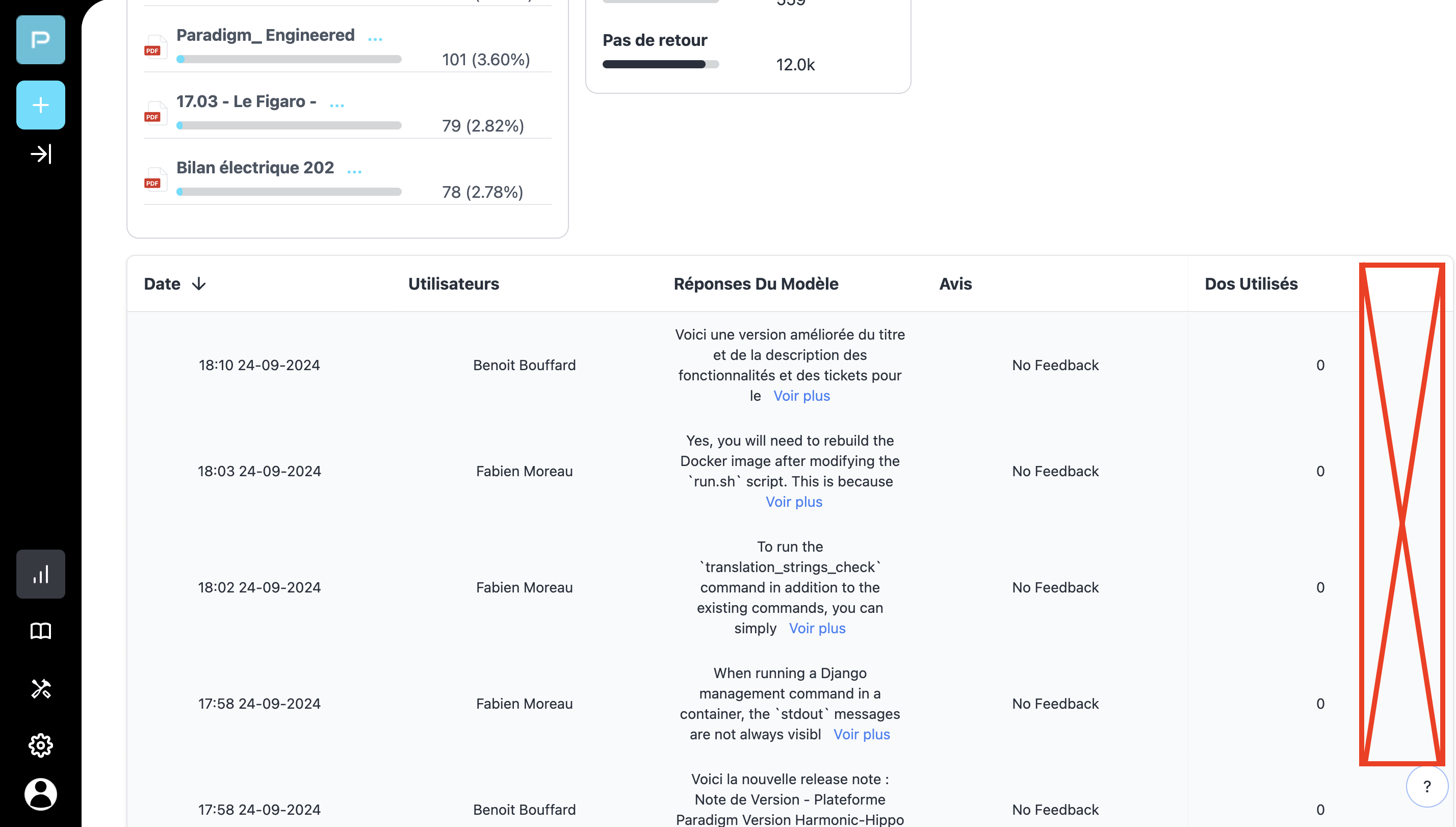
Task: Click the Avis column header
Action: (955, 284)
